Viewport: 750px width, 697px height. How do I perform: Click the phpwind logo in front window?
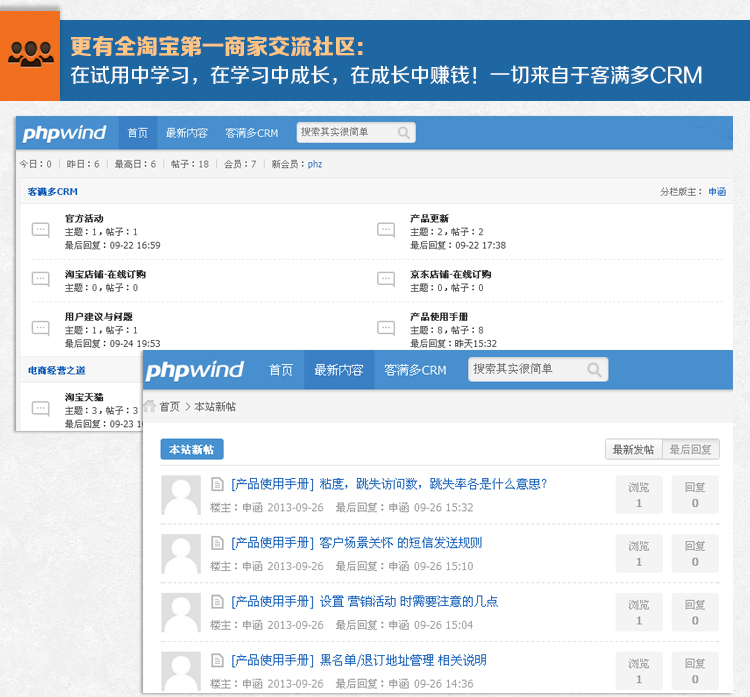pyautogui.click(x=195, y=370)
